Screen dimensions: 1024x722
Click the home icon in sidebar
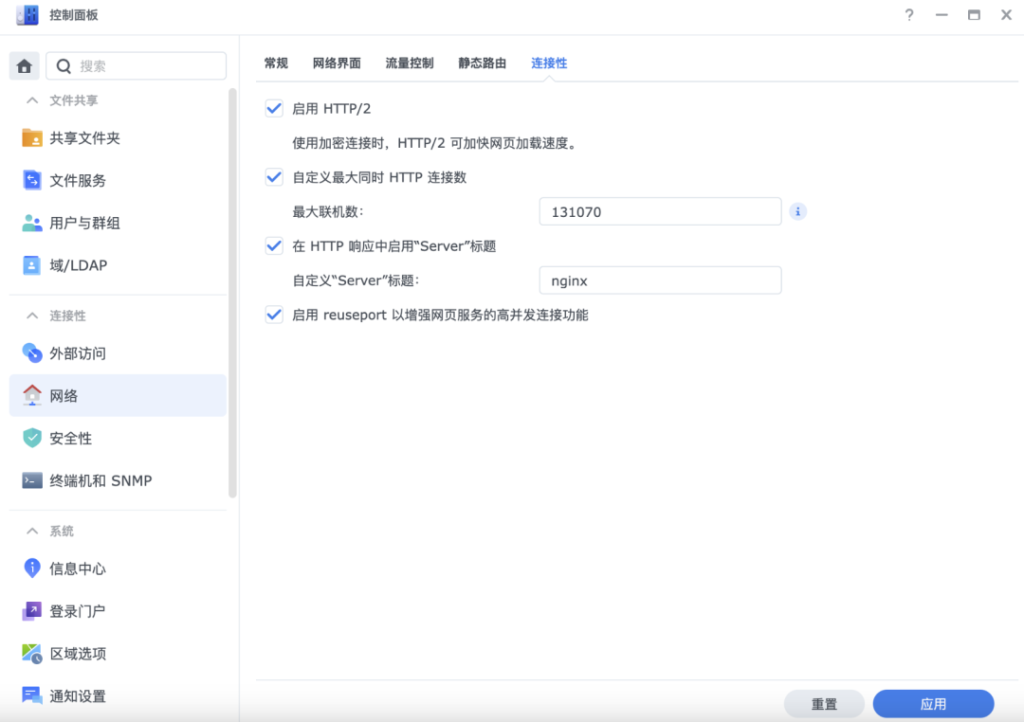point(24,66)
